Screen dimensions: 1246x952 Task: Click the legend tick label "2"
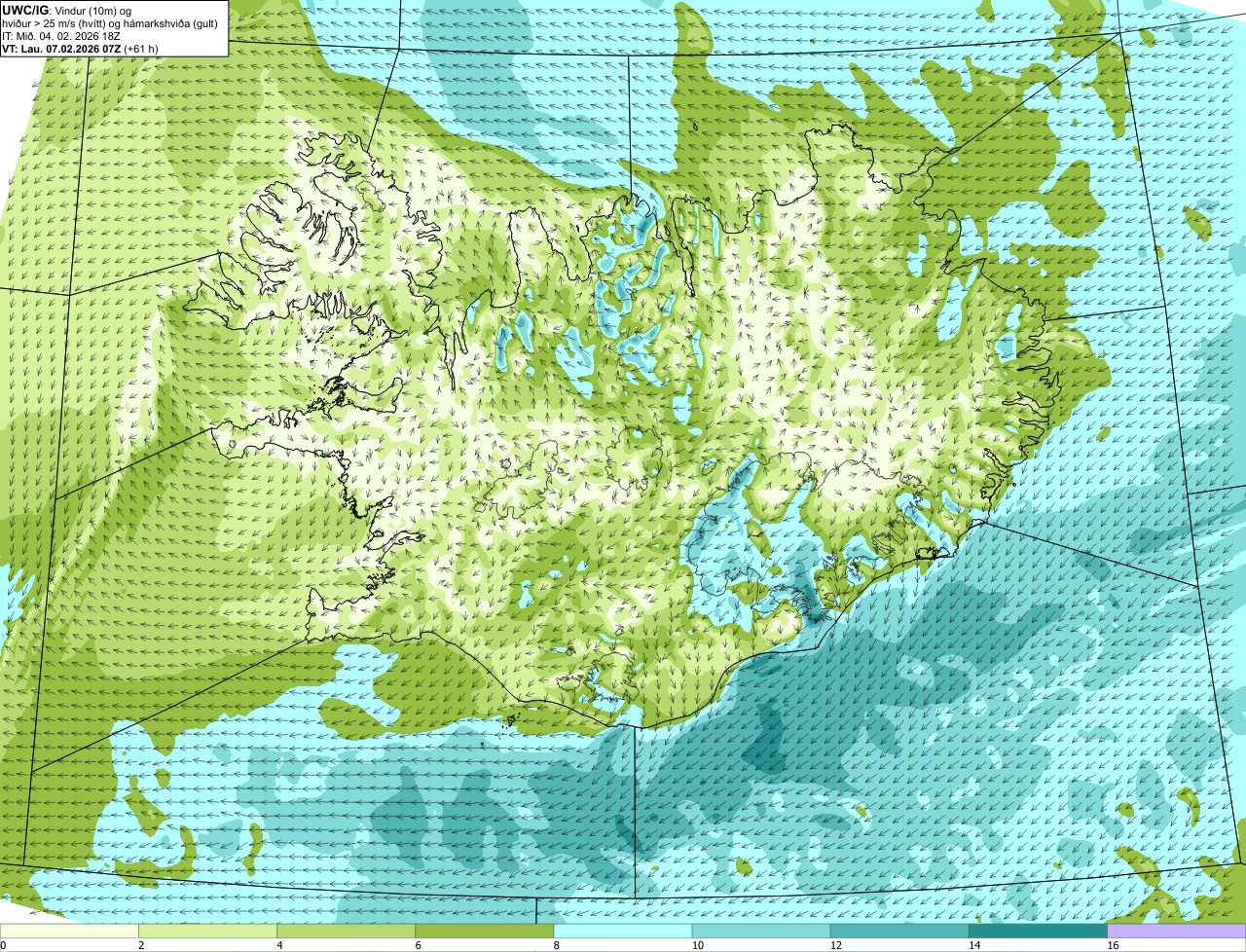tap(141, 945)
